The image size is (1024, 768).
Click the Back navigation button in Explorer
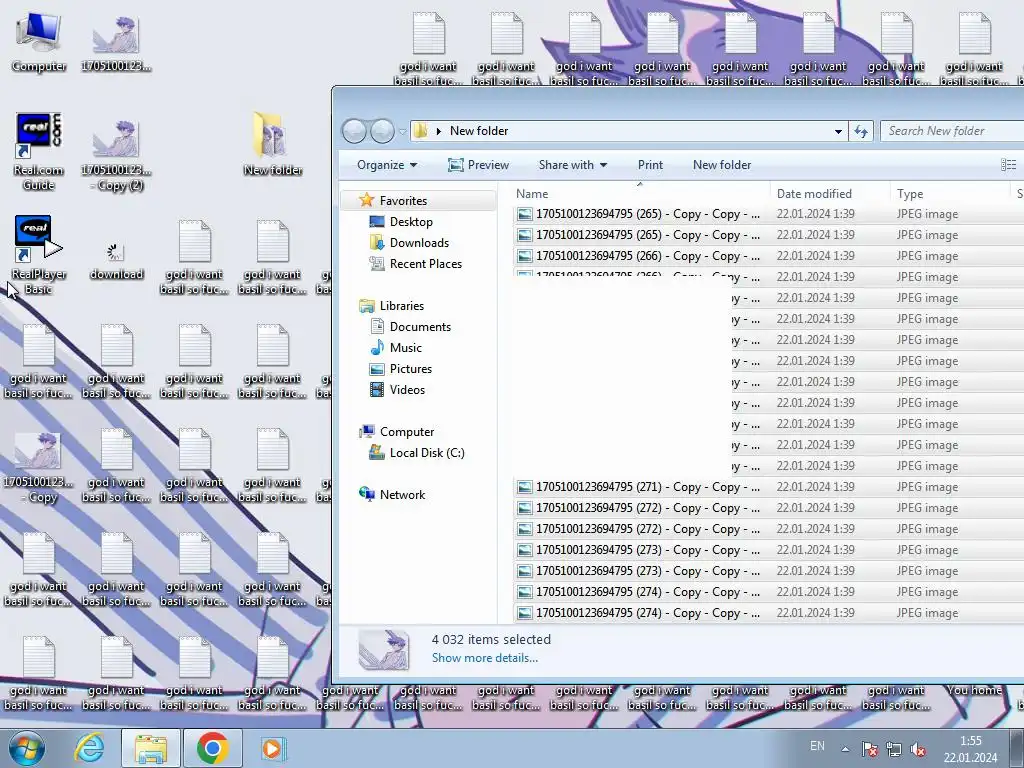[x=355, y=131]
